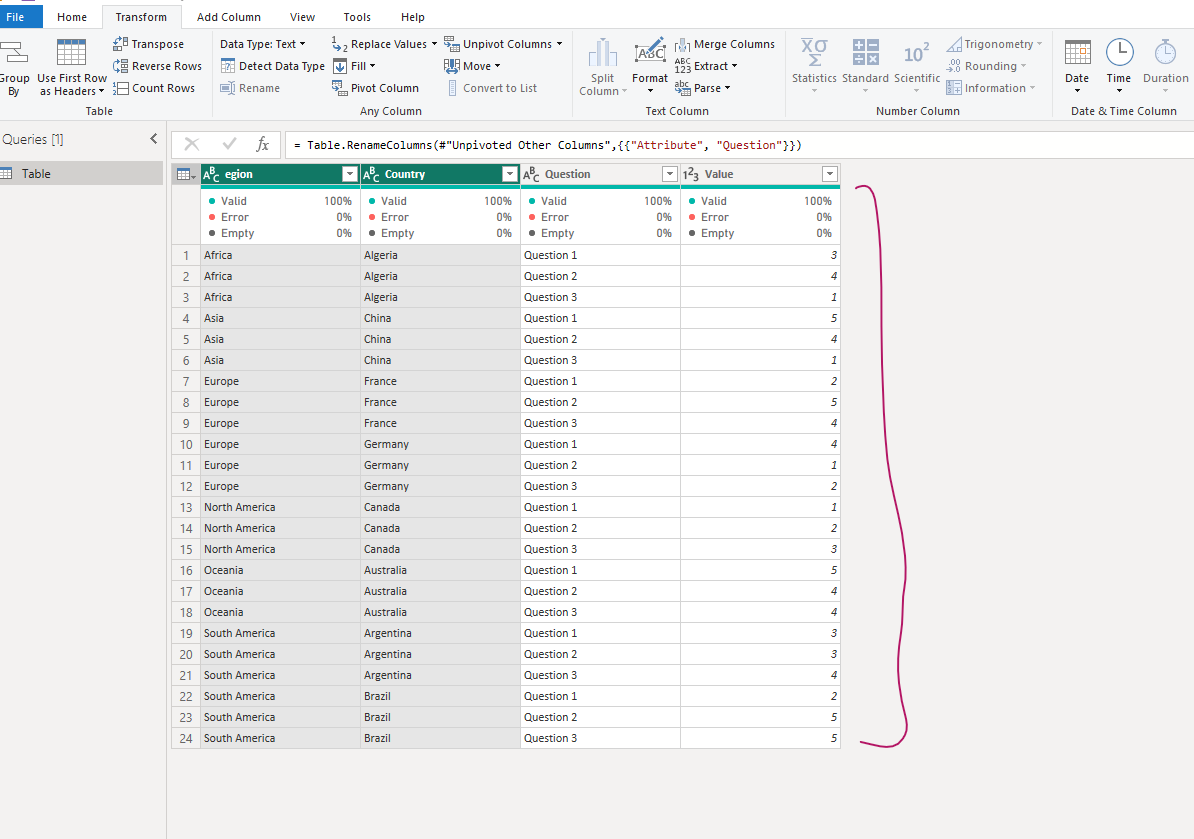Image resolution: width=1194 pixels, height=839 pixels.
Task: Click Question 3 cell in row 24
Action: pos(600,738)
